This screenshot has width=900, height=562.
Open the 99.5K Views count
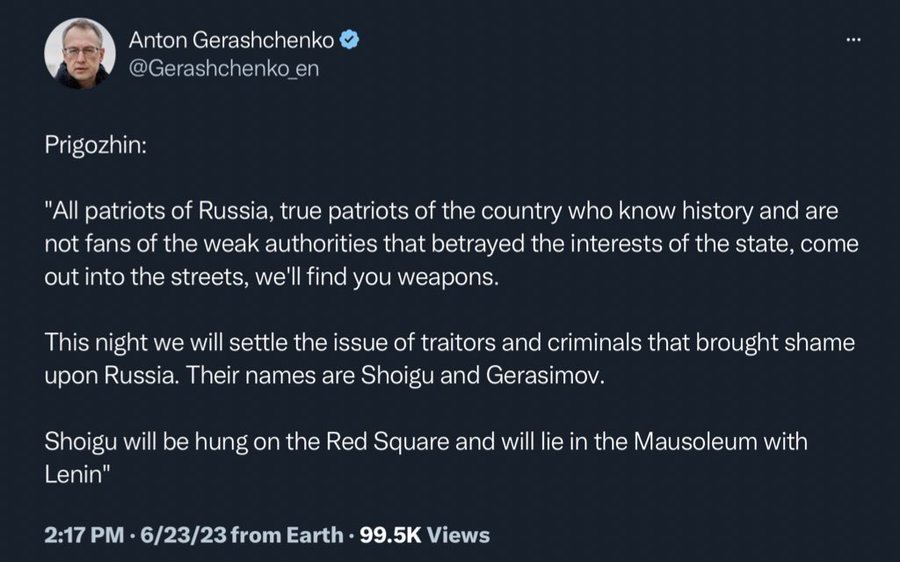[x=425, y=535]
